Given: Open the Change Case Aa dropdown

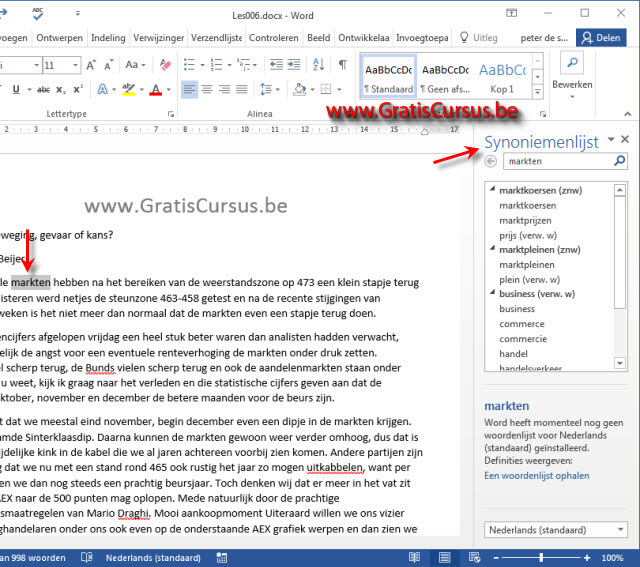Looking at the screenshot, I should [136, 65].
